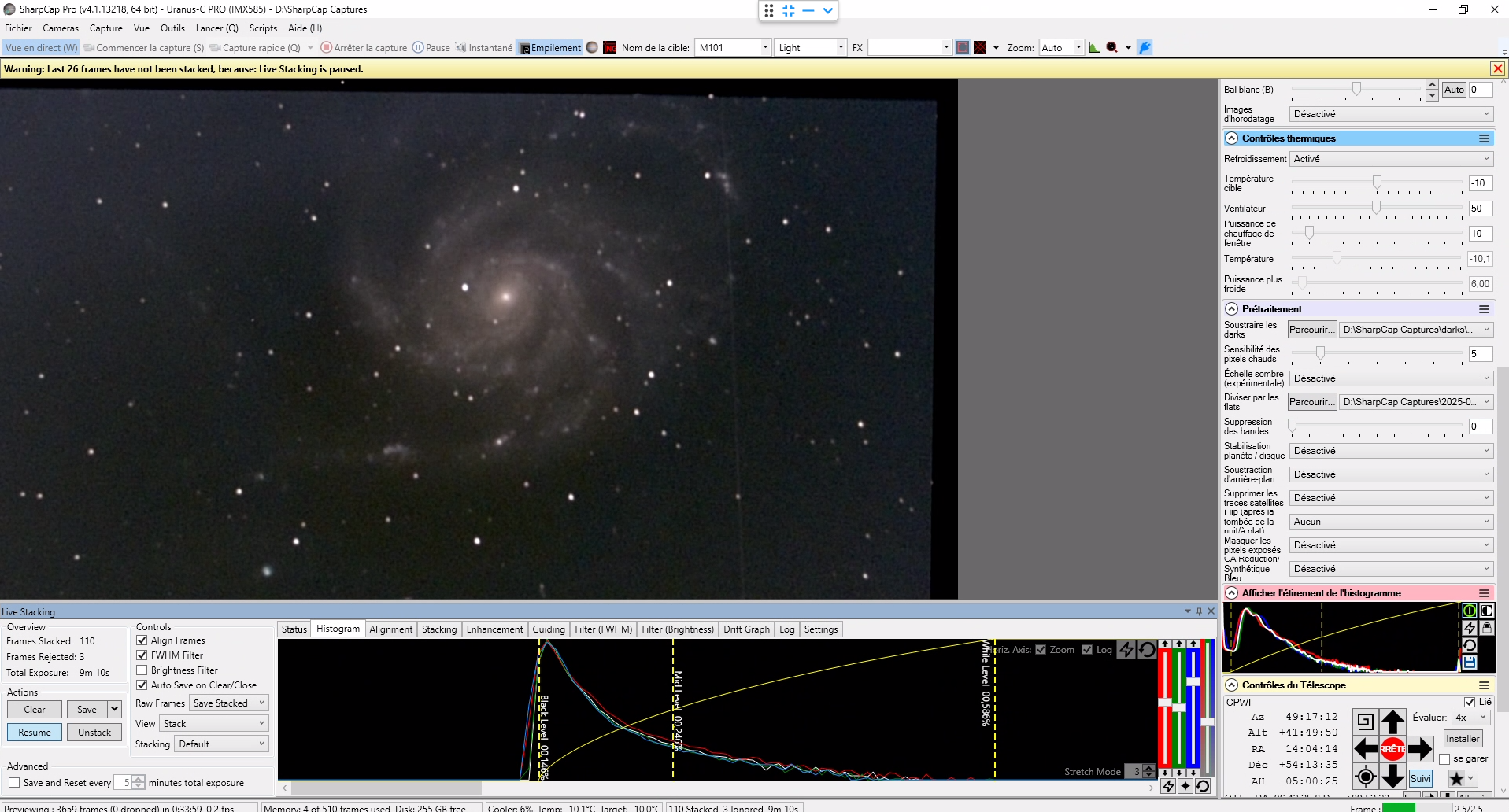Click the Clear button
The height and width of the screenshot is (812, 1509).
click(x=35, y=710)
